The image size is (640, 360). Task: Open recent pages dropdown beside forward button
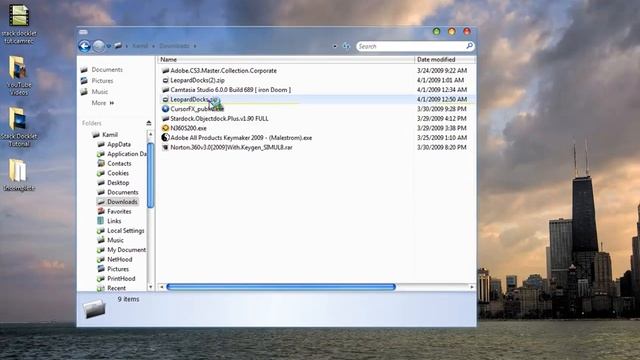coord(109,46)
